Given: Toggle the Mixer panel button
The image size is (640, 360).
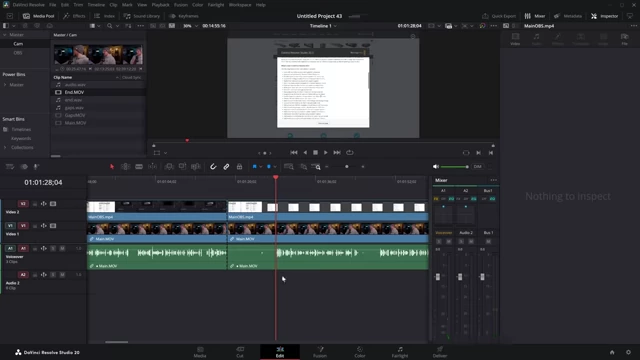Looking at the screenshot, I should coord(535,16).
